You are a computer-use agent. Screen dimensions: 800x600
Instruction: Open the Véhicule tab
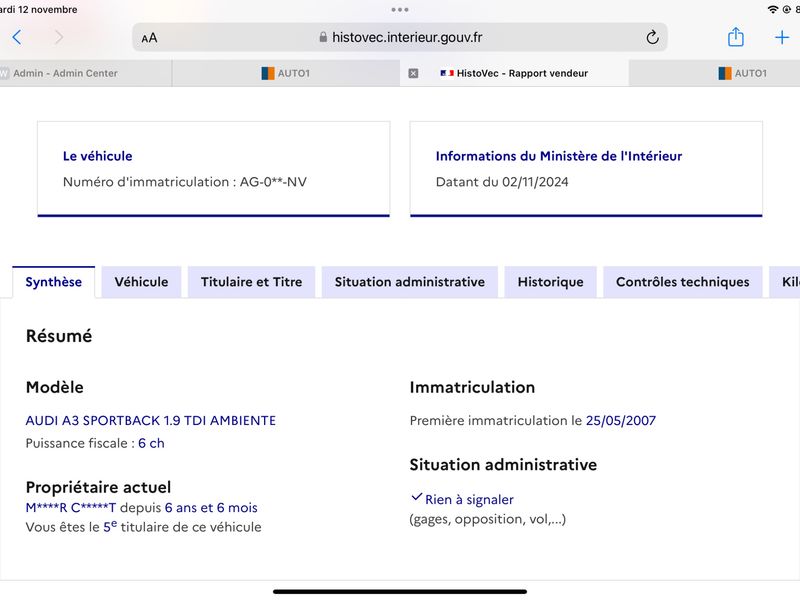click(141, 282)
